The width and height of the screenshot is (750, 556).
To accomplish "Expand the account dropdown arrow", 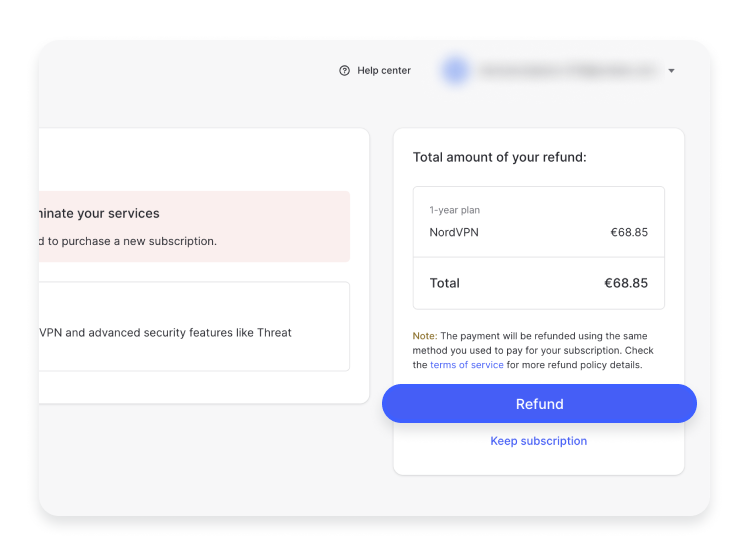I will pyautogui.click(x=671, y=71).
